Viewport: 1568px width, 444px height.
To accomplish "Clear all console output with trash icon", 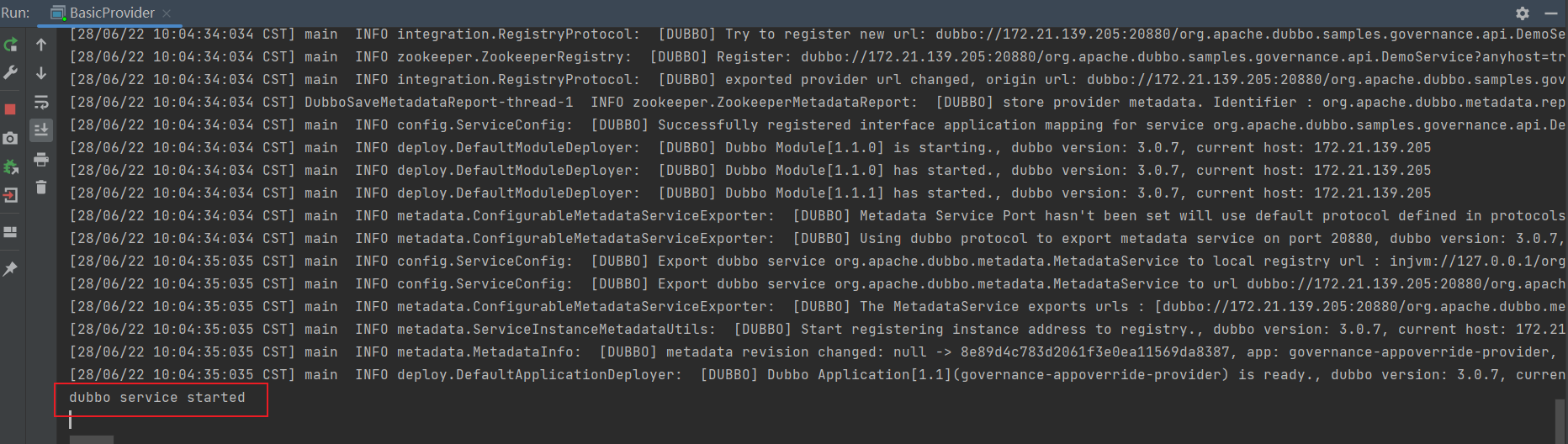I will [41, 188].
